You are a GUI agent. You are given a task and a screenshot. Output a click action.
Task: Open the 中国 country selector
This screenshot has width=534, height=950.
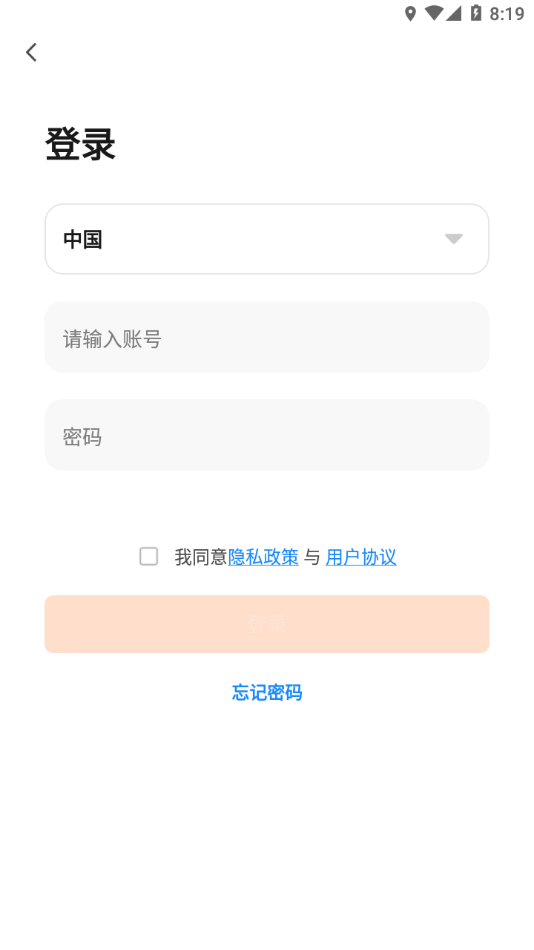(267, 239)
